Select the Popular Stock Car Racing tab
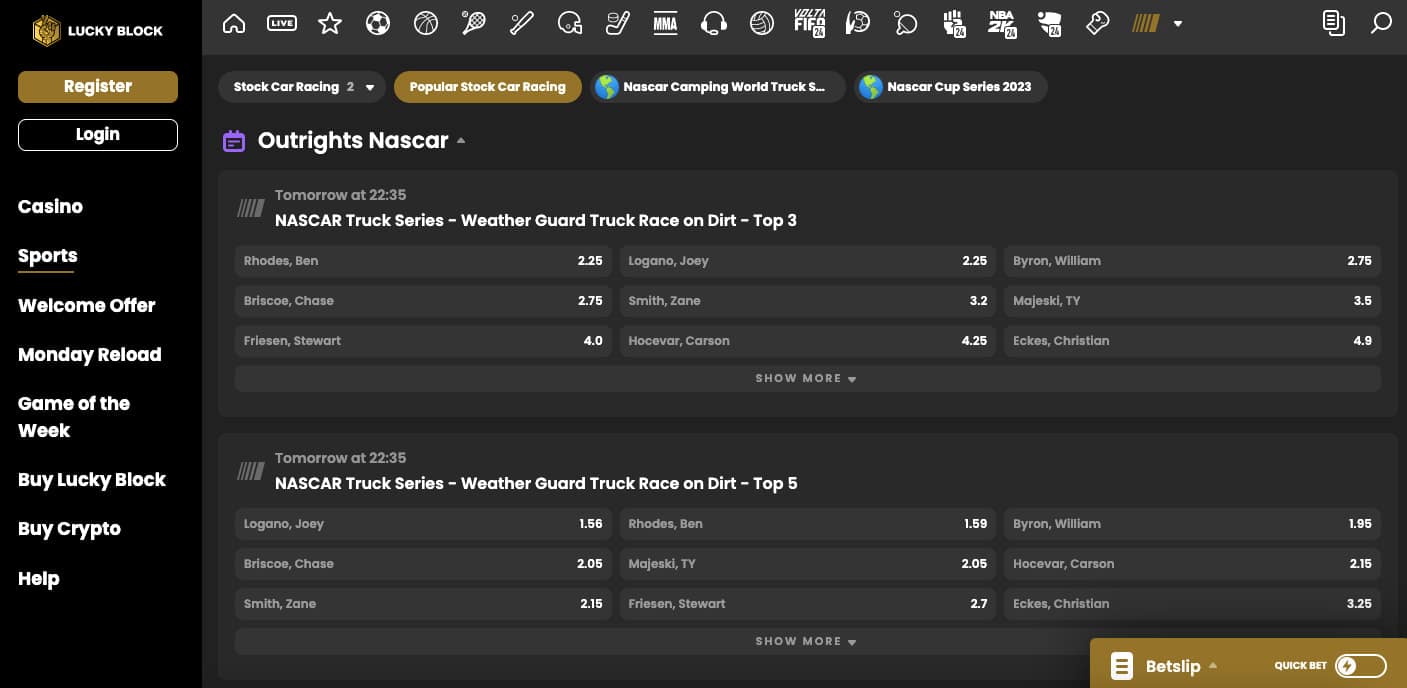1407x688 pixels. [x=488, y=87]
